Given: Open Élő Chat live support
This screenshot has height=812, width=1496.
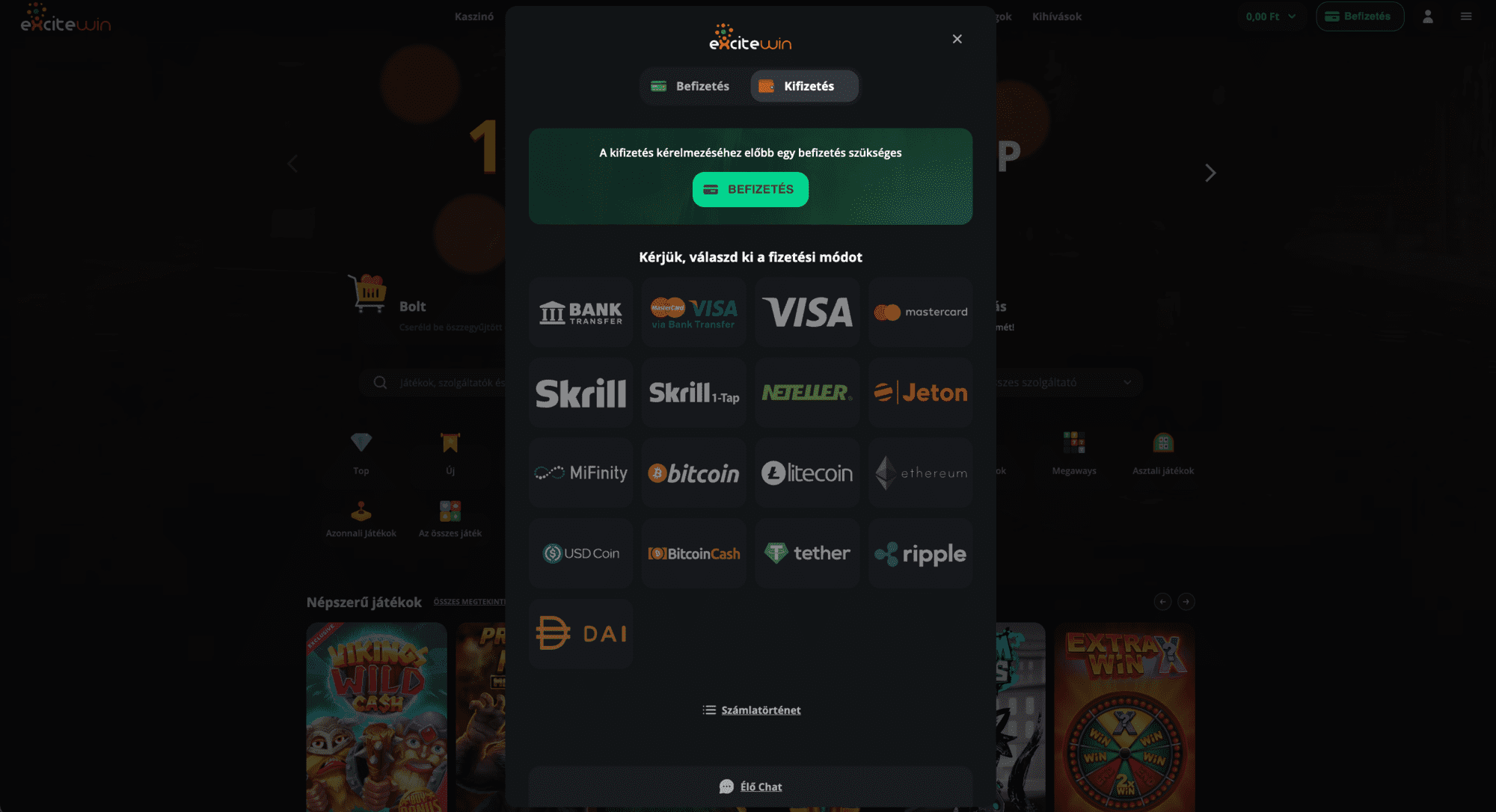Looking at the screenshot, I should coord(750,786).
